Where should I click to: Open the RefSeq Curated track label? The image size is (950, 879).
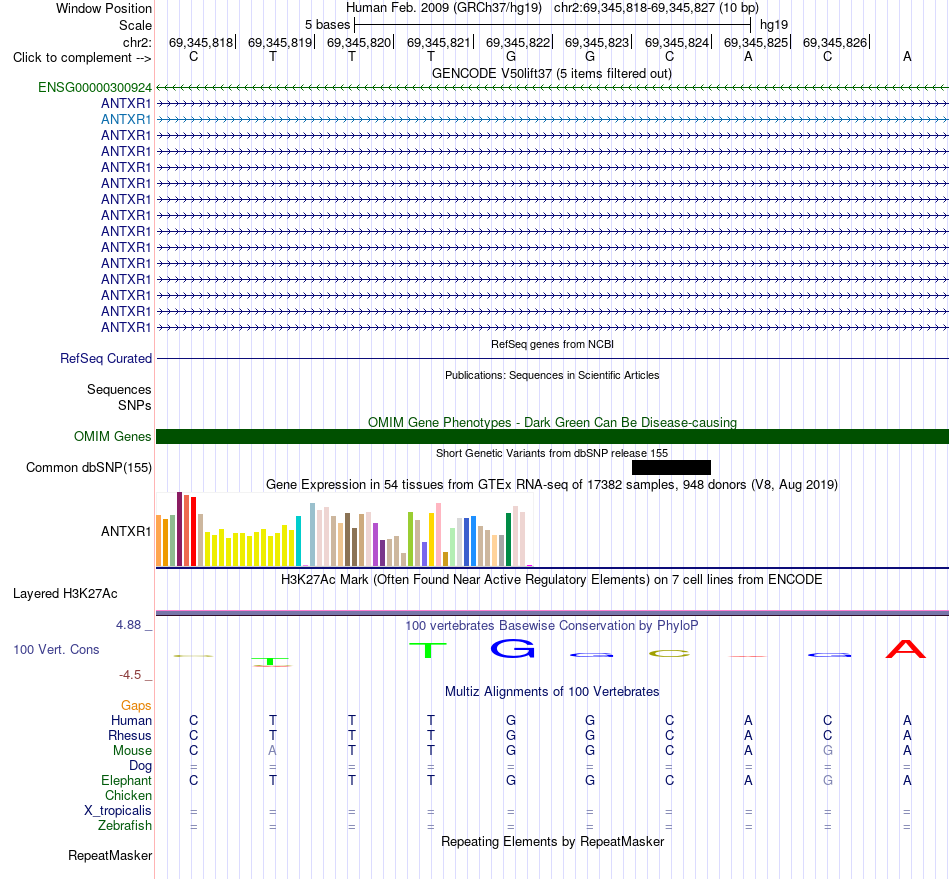point(106,359)
